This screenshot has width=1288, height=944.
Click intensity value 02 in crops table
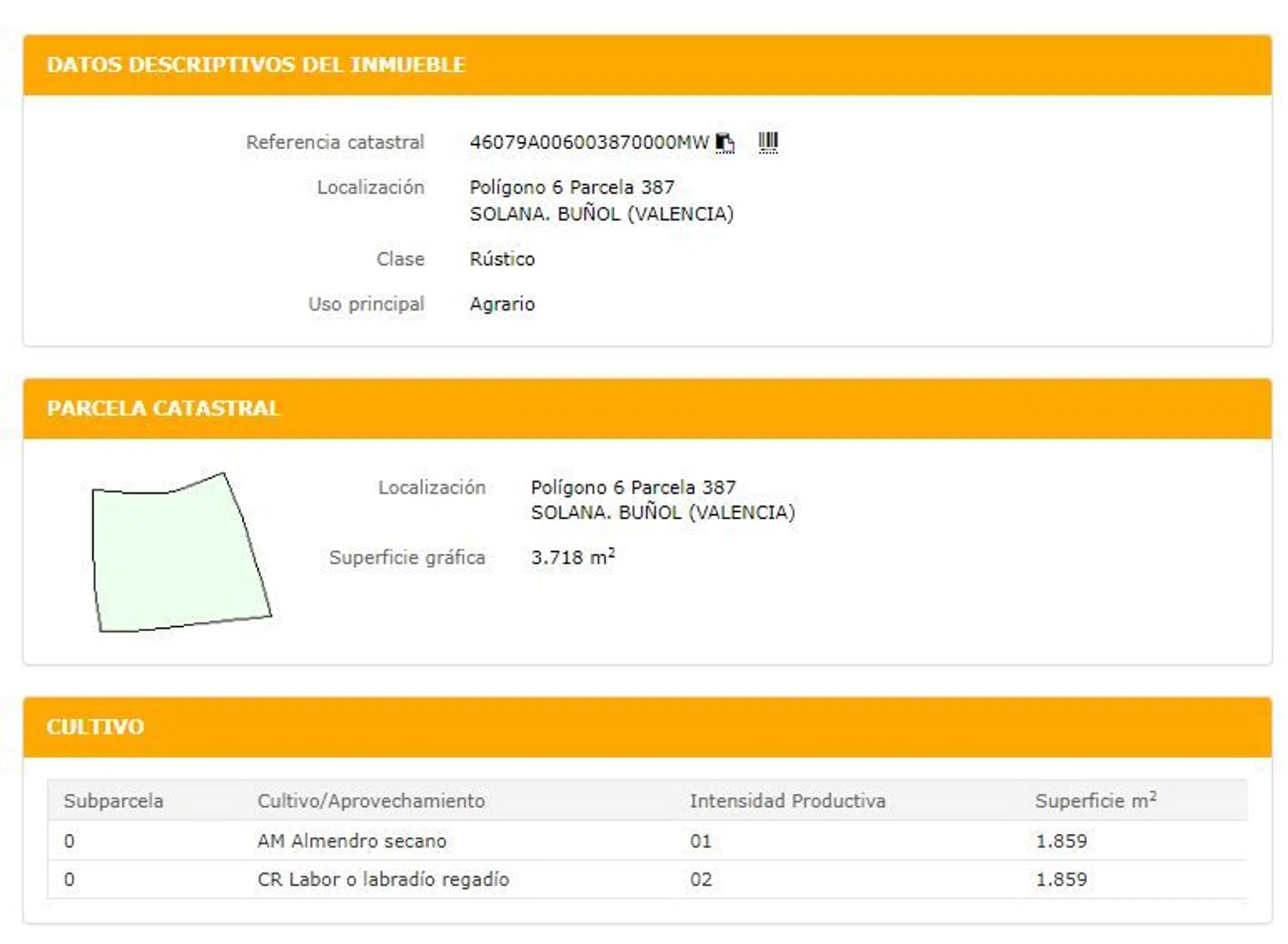[x=700, y=879]
